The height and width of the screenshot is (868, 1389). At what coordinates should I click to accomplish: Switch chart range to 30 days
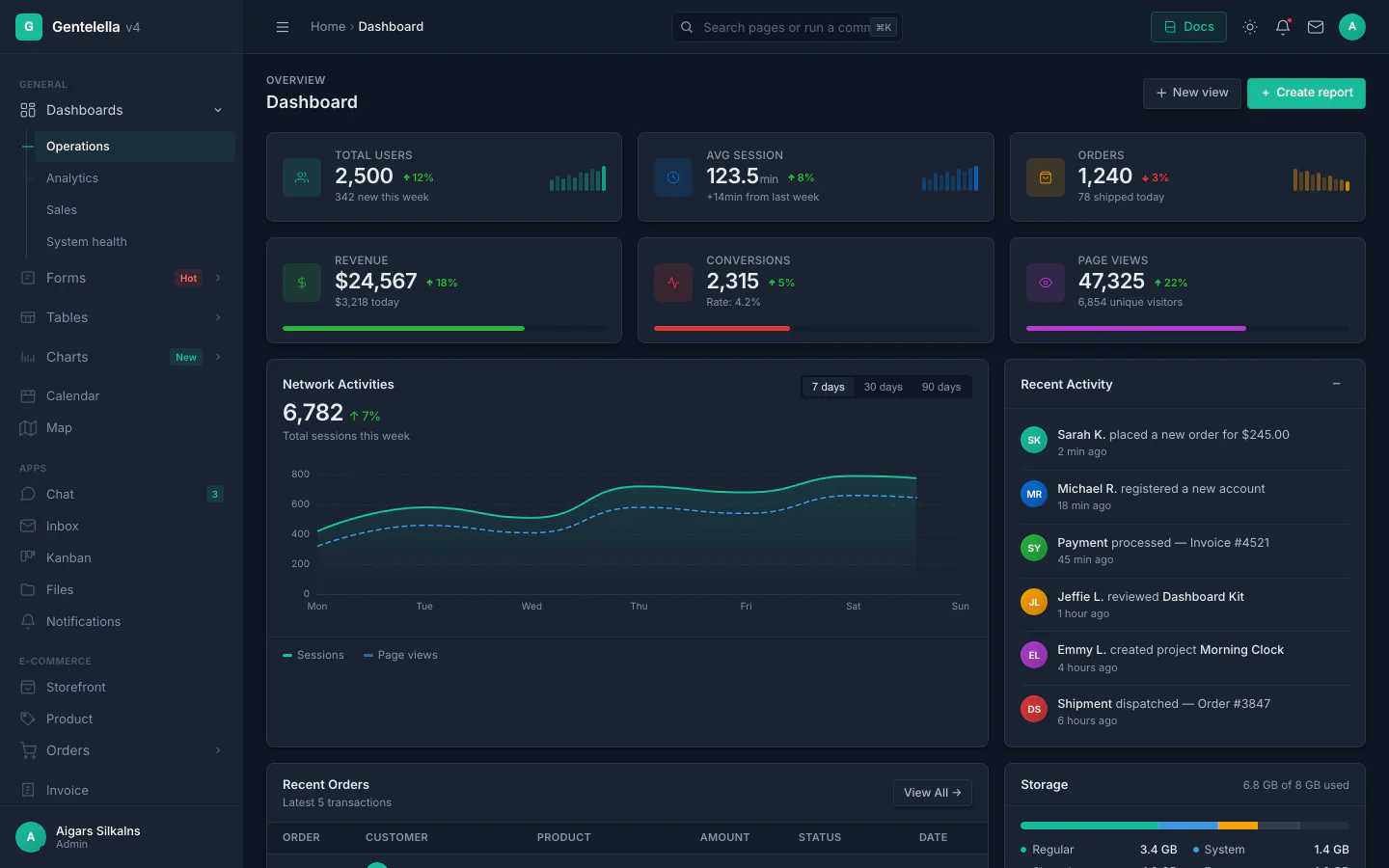[x=884, y=387]
